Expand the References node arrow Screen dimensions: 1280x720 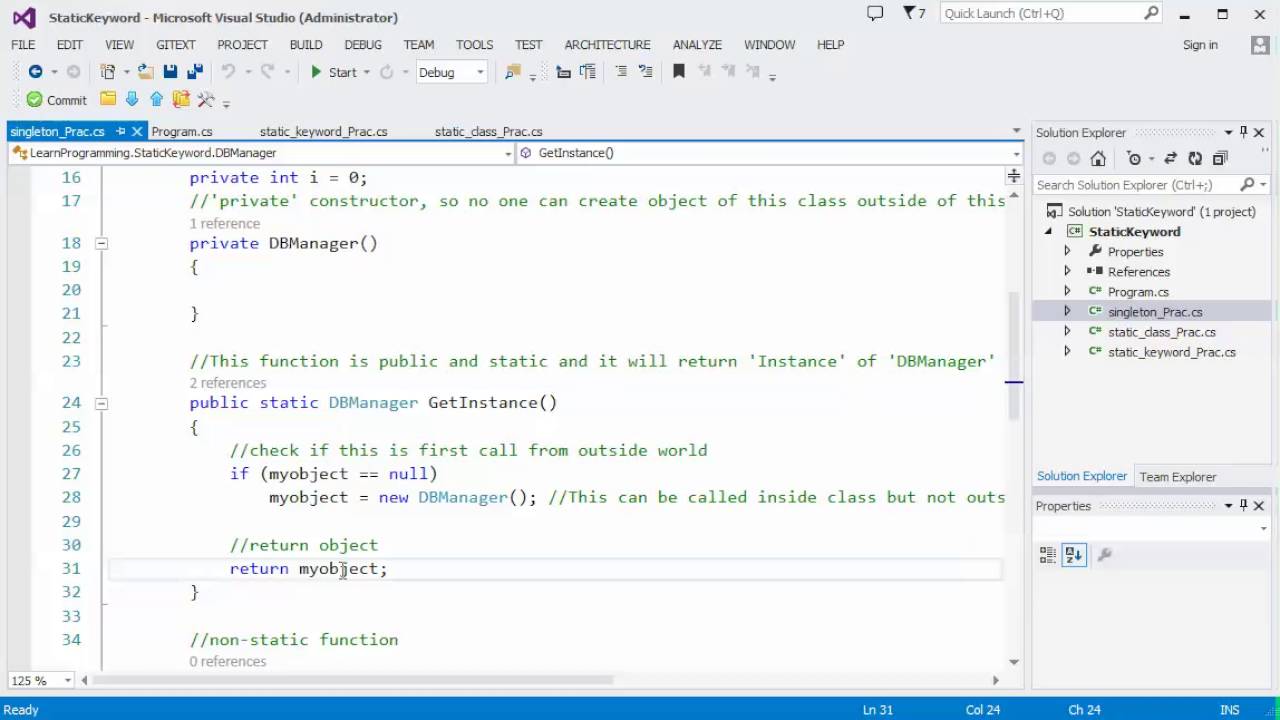(1067, 271)
